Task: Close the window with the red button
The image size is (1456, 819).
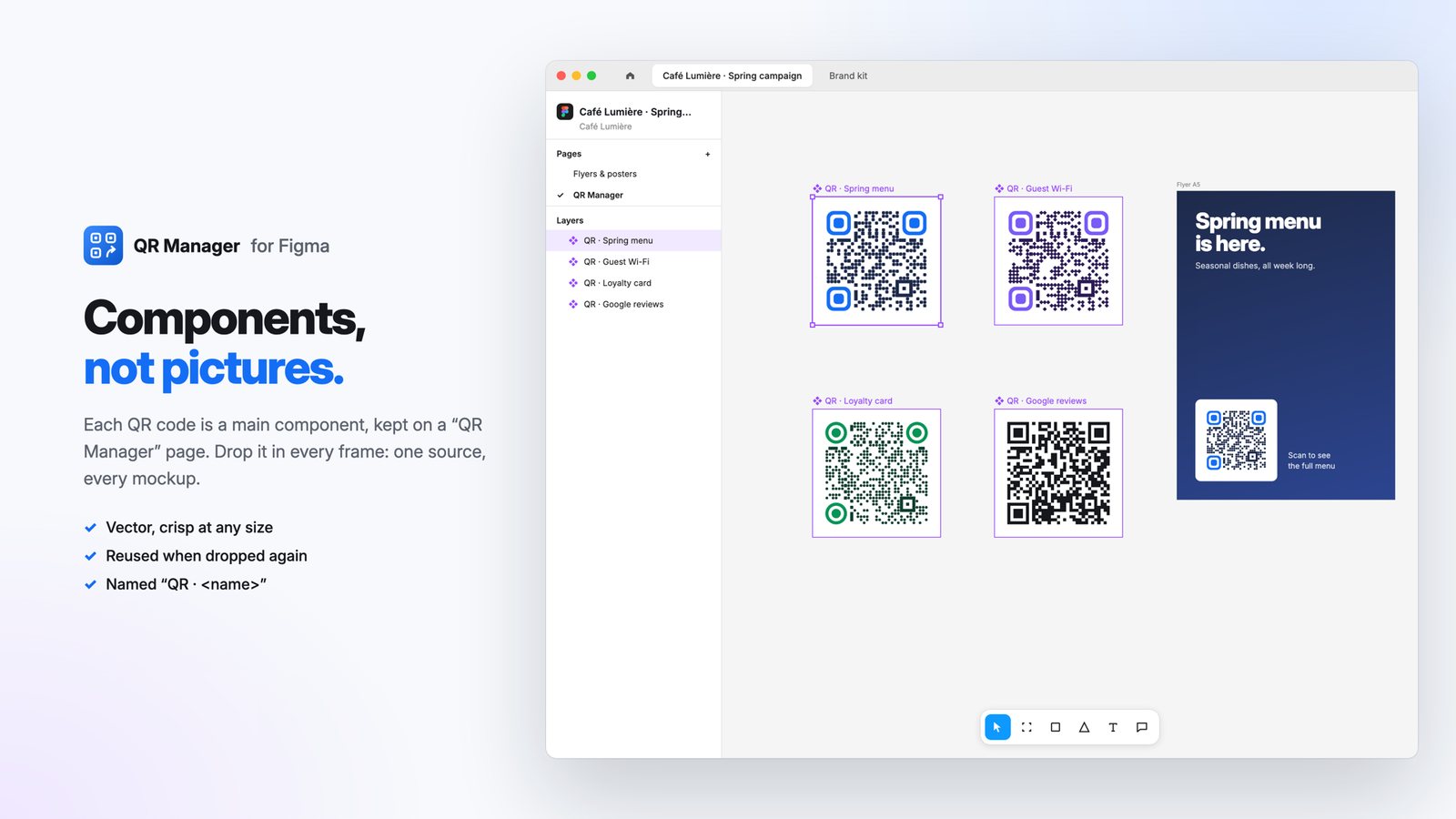Action: pyautogui.click(x=561, y=76)
